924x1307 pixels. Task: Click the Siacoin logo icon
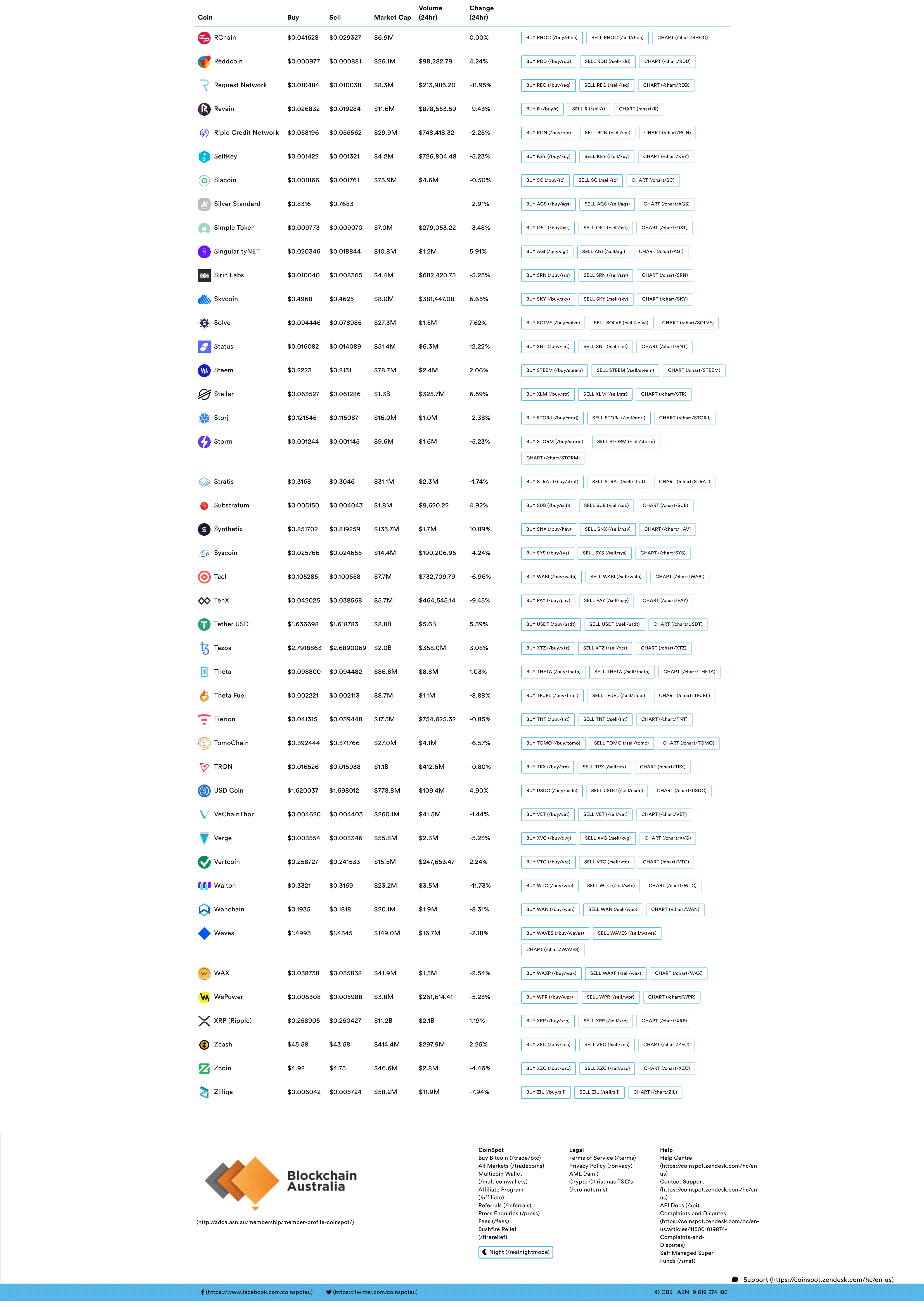pyautogui.click(x=204, y=180)
